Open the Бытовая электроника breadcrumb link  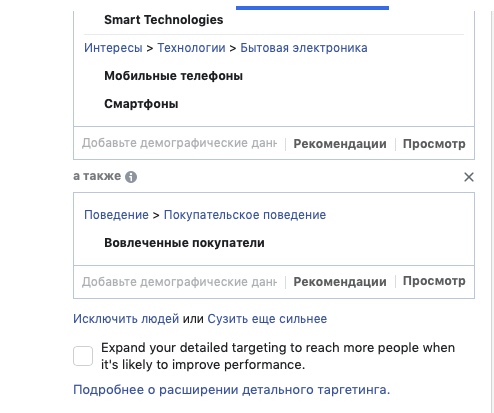(304, 48)
